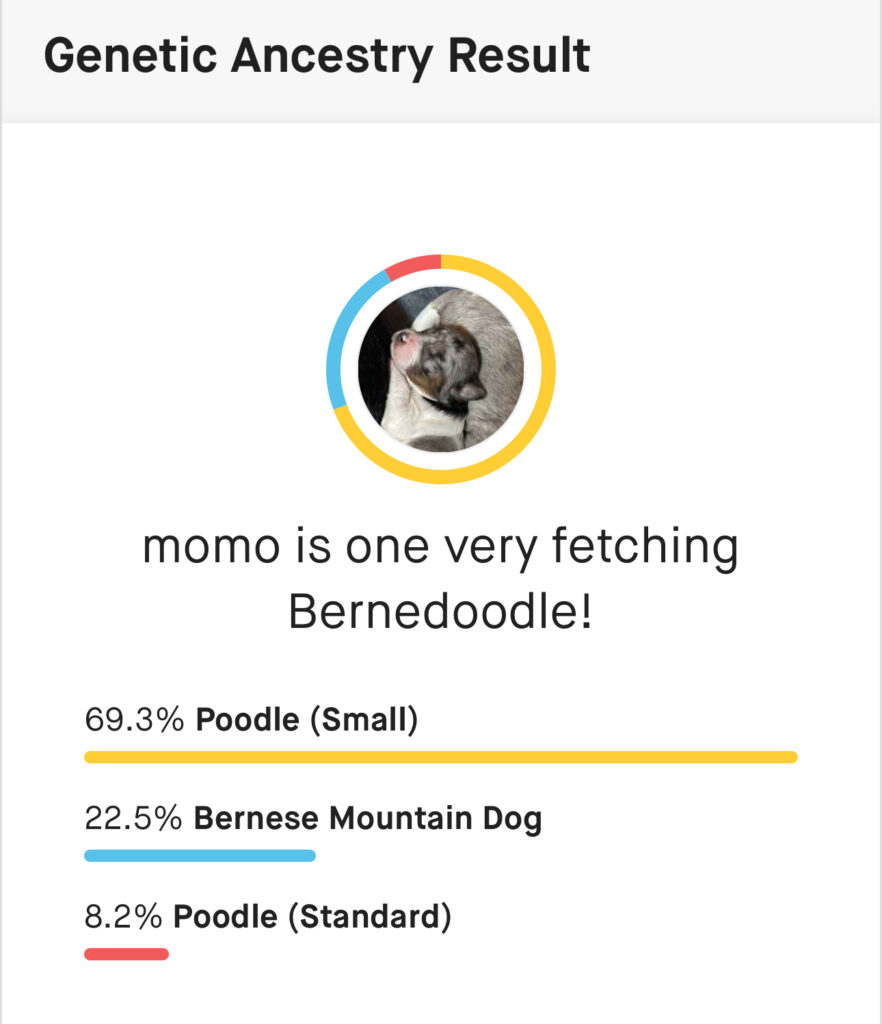Screen dimensions: 882x1024
Task: Click the red segment of the ancestry ring
Action: pyautogui.click(x=412, y=265)
